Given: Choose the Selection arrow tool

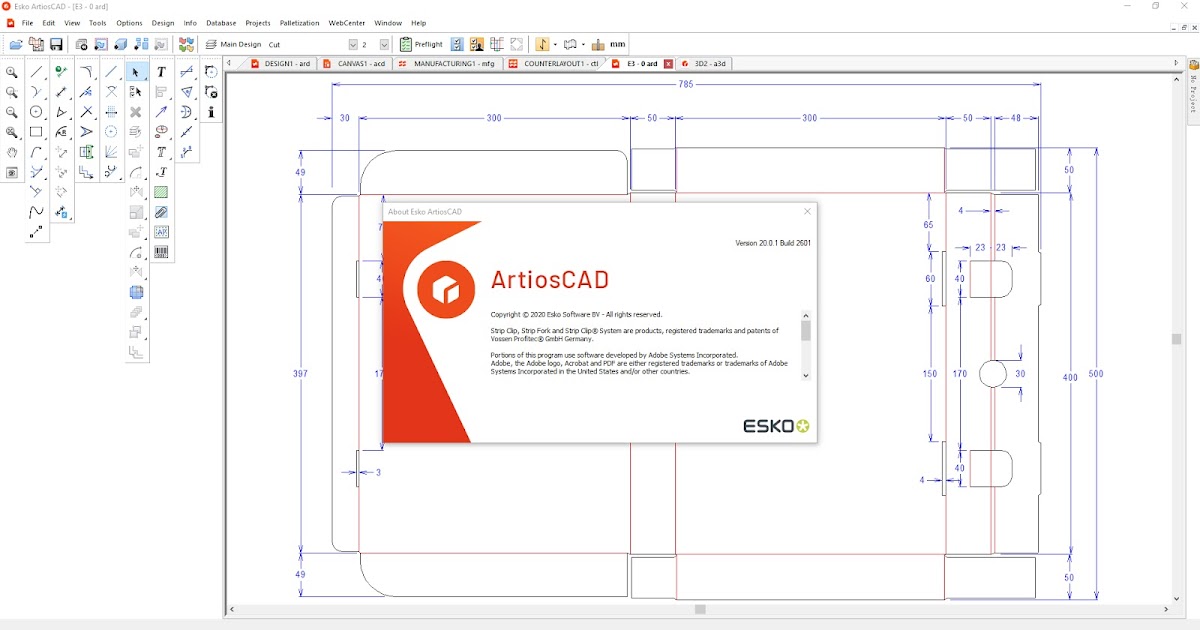Looking at the screenshot, I should click(x=135, y=71).
